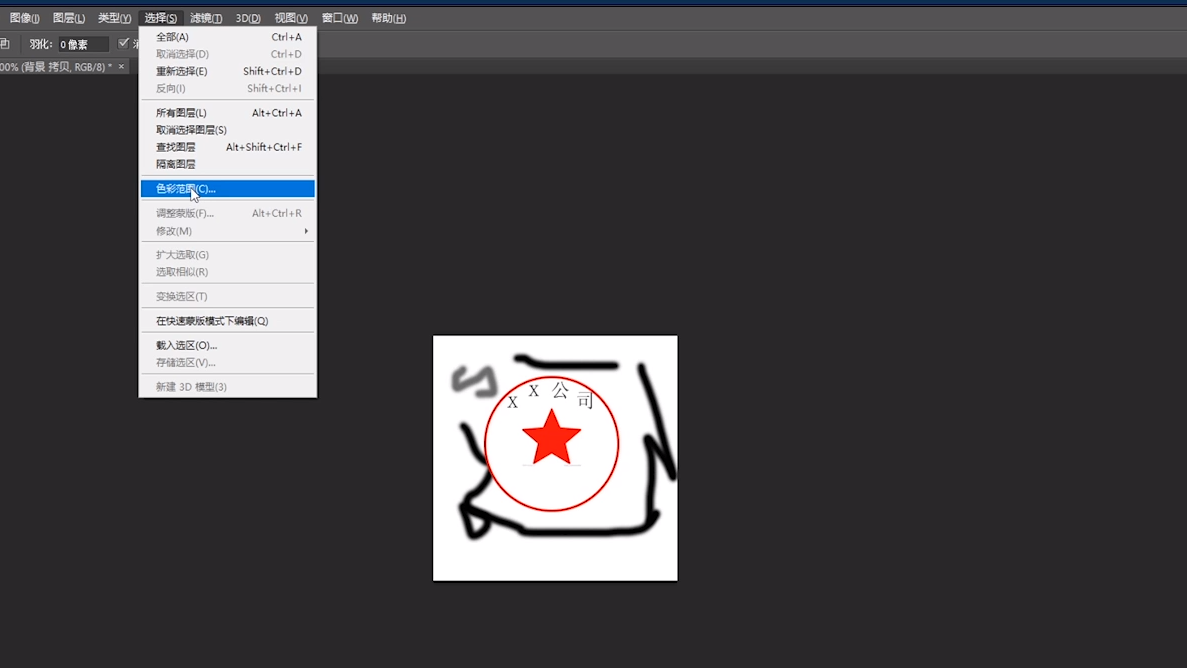Open the 视图(V) view menu
The height and width of the screenshot is (668, 1187).
[x=291, y=18]
